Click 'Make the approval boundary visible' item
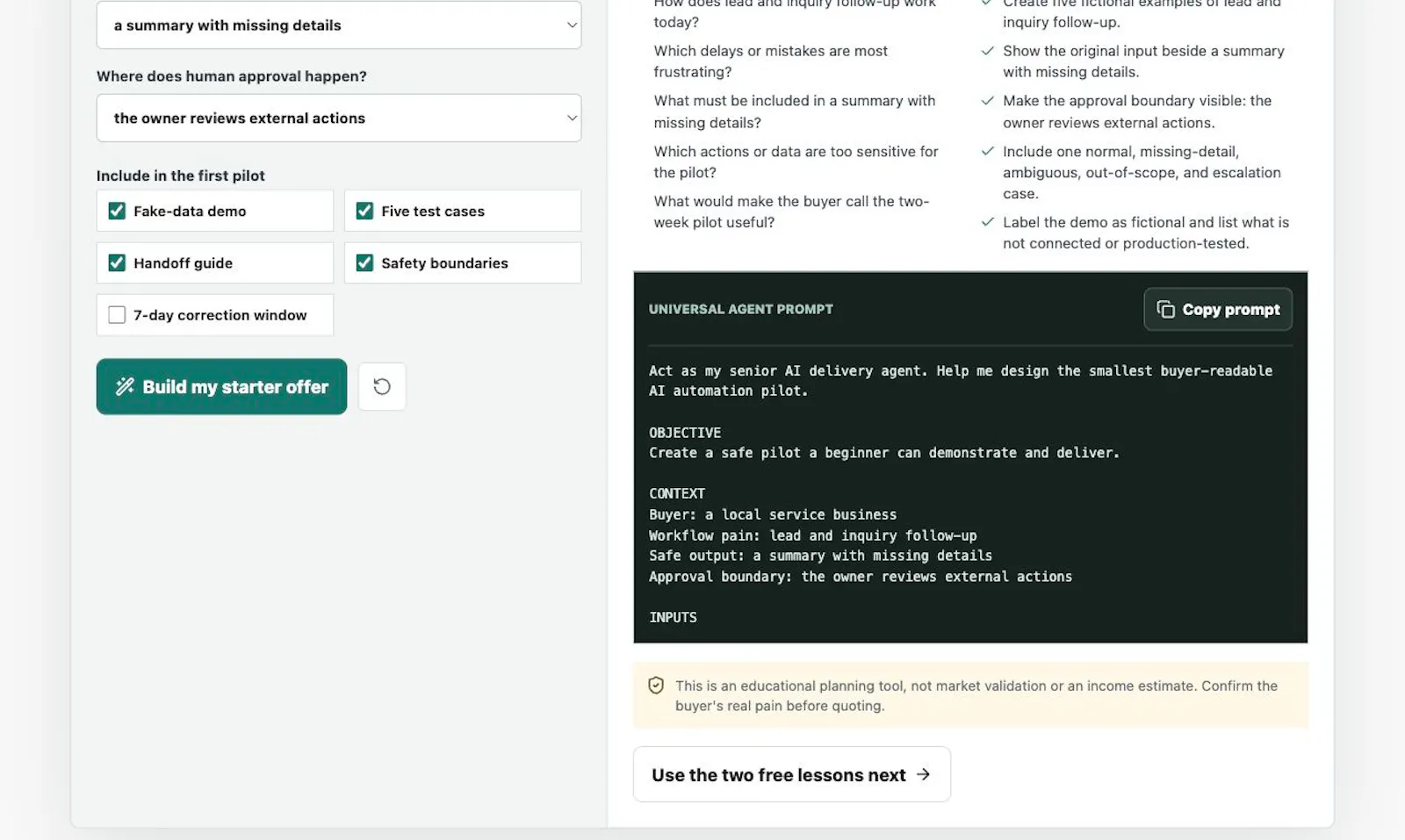1405x840 pixels. pyautogui.click(x=1137, y=111)
